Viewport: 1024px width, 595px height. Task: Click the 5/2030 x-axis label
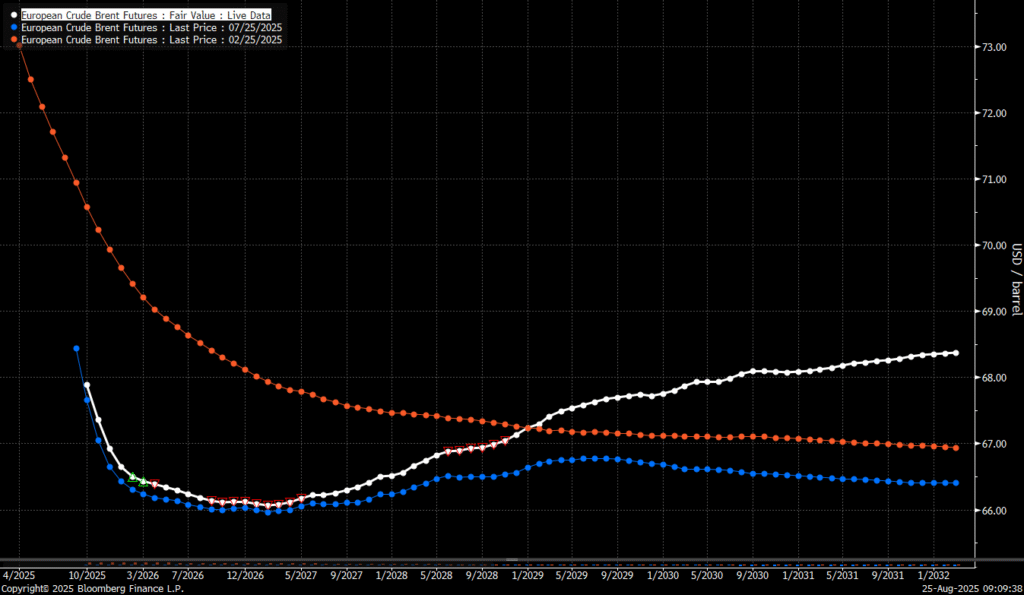pyautogui.click(x=707, y=575)
